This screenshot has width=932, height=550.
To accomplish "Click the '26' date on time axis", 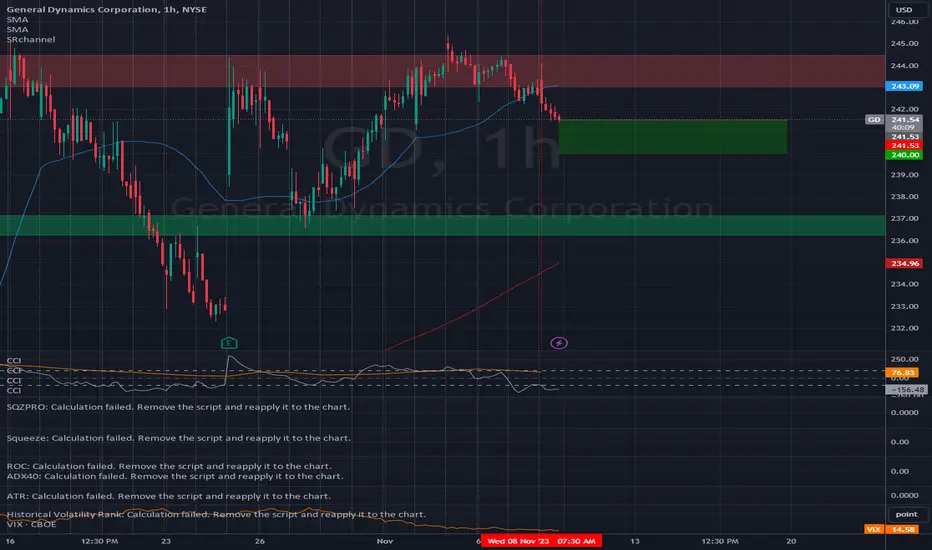I will [x=259, y=541].
